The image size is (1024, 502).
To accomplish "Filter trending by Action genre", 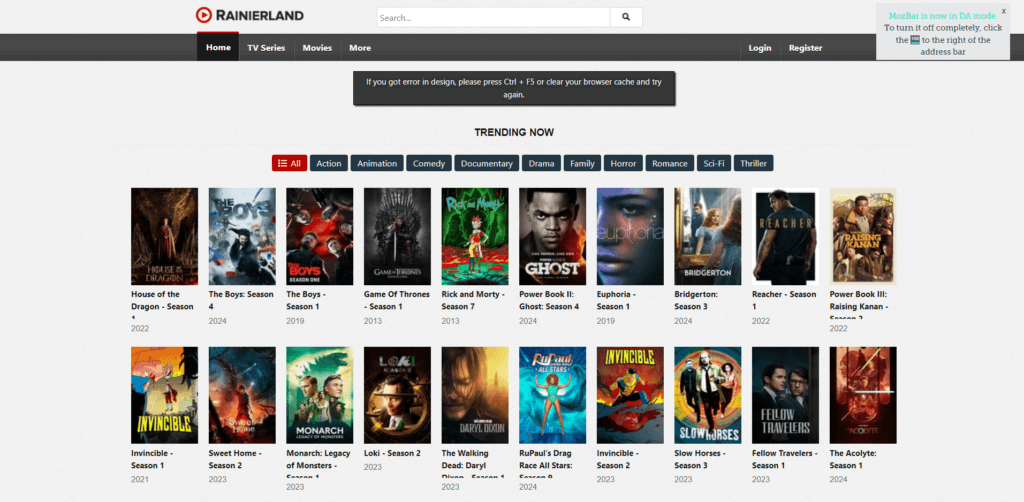I will [328, 163].
